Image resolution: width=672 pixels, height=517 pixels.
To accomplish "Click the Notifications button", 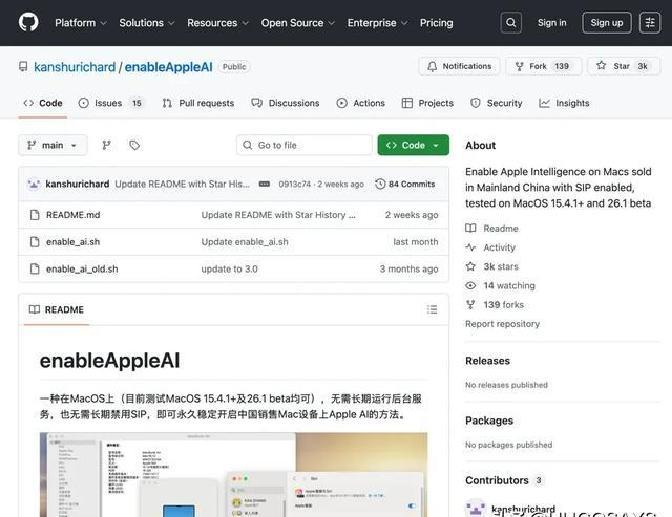I will (459, 66).
